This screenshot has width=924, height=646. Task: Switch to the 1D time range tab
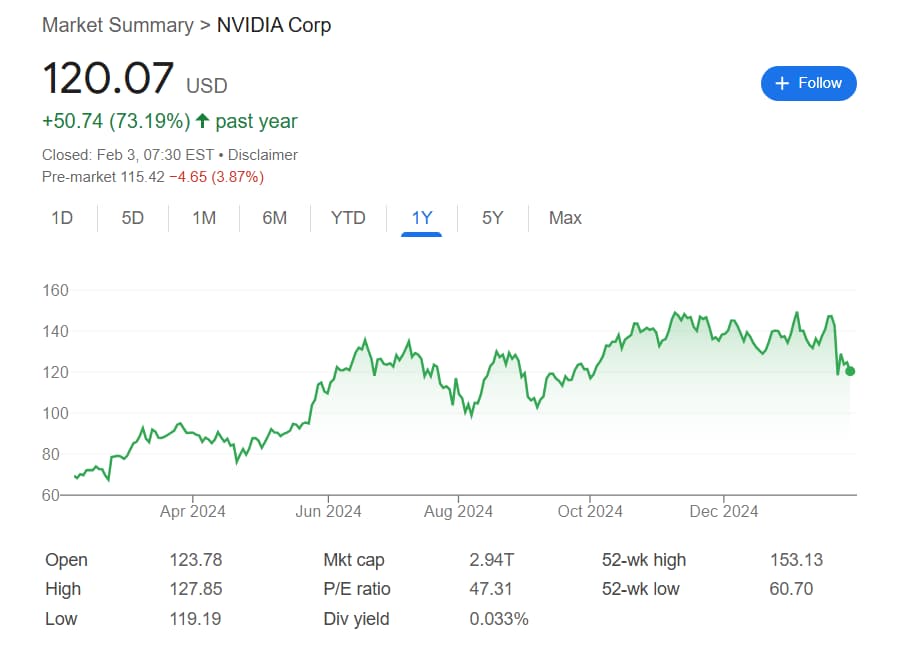[x=62, y=217]
